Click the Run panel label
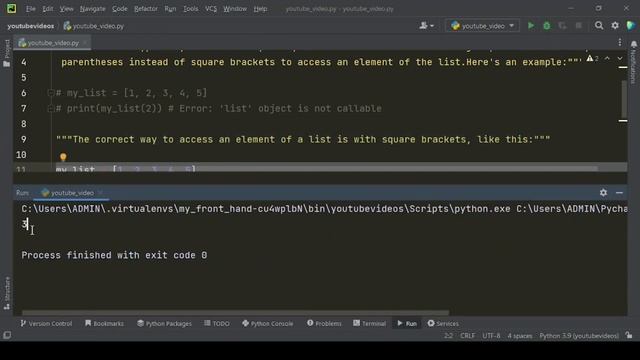The width and height of the screenshot is (640, 360). (22, 193)
